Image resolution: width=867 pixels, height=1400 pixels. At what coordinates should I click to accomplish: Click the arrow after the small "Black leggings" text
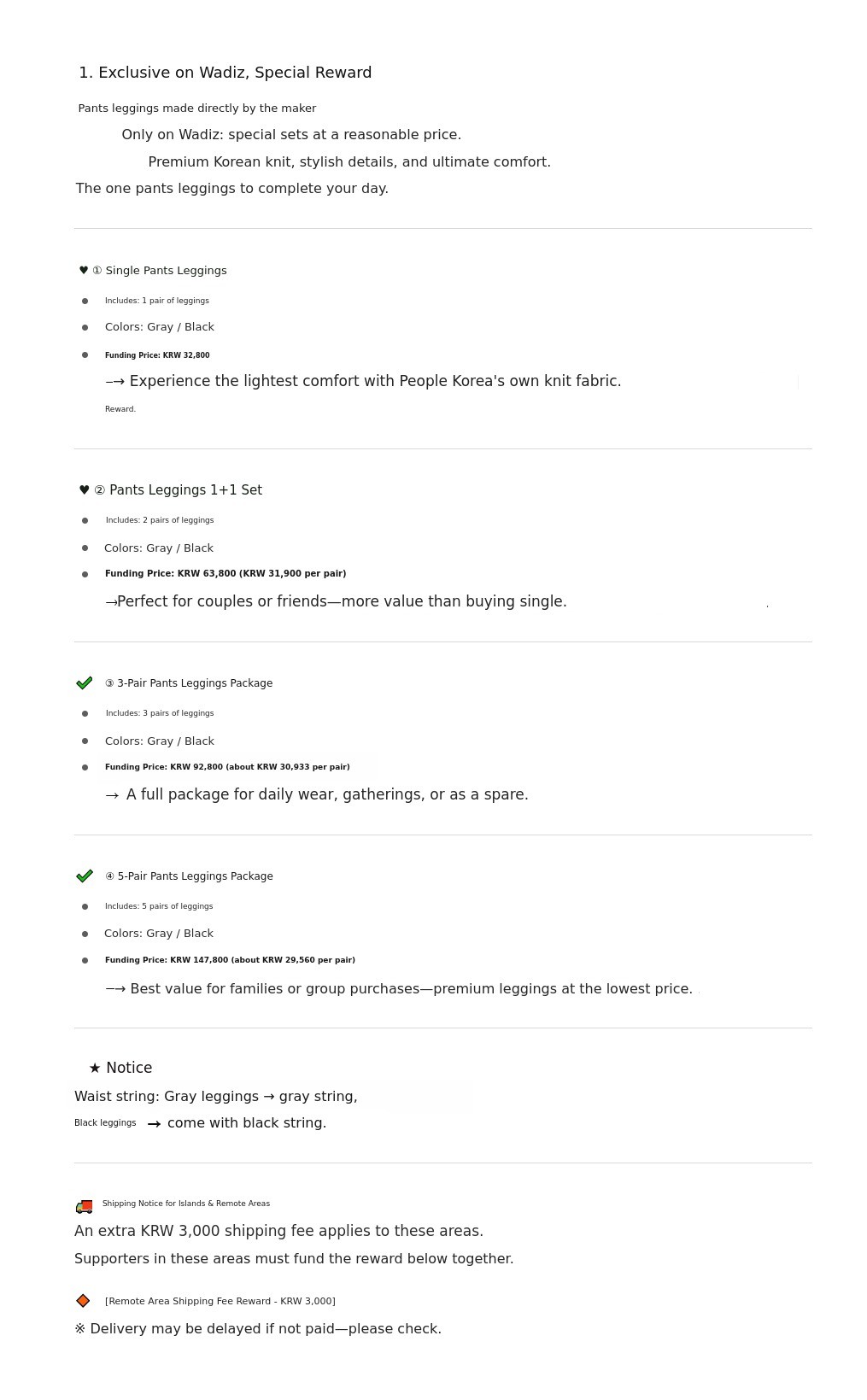click(x=154, y=1124)
